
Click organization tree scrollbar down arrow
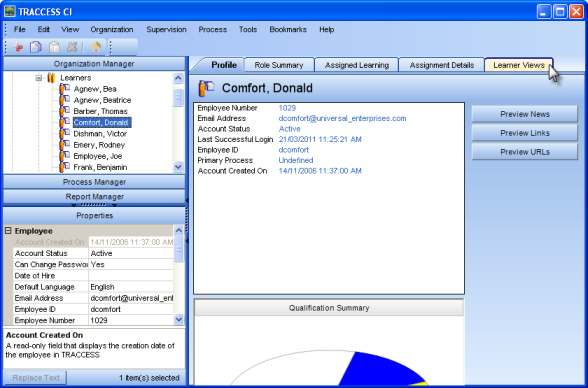click(178, 167)
